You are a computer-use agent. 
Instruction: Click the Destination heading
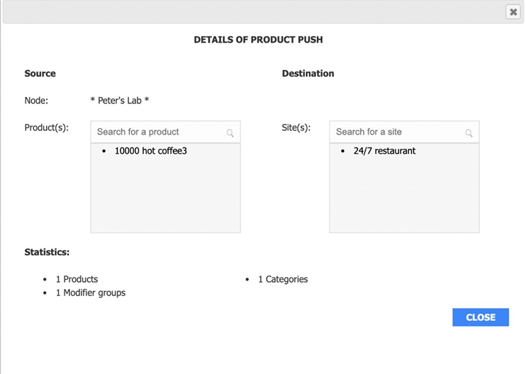(x=308, y=73)
